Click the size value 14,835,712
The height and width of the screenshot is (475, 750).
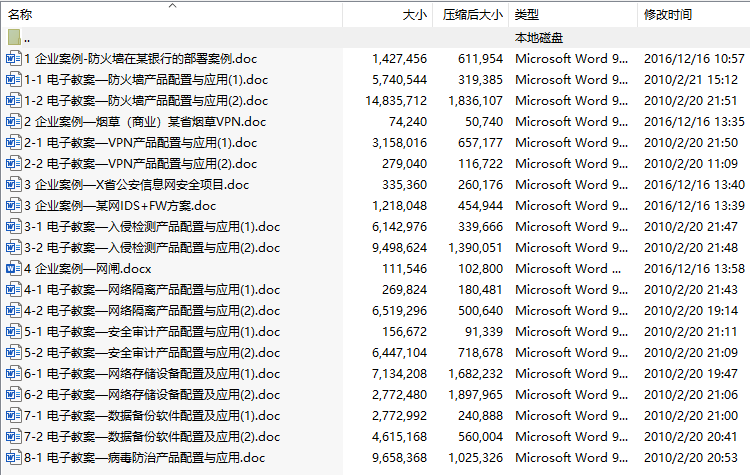(x=396, y=101)
